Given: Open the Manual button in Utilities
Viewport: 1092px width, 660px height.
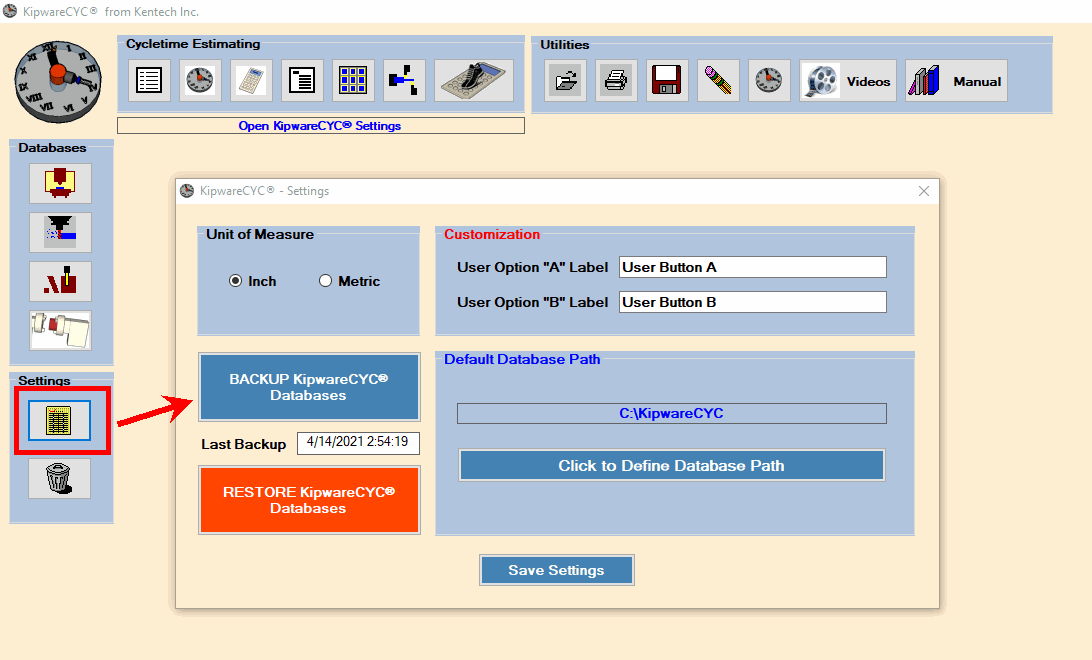Looking at the screenshot, I should [956, 81].
